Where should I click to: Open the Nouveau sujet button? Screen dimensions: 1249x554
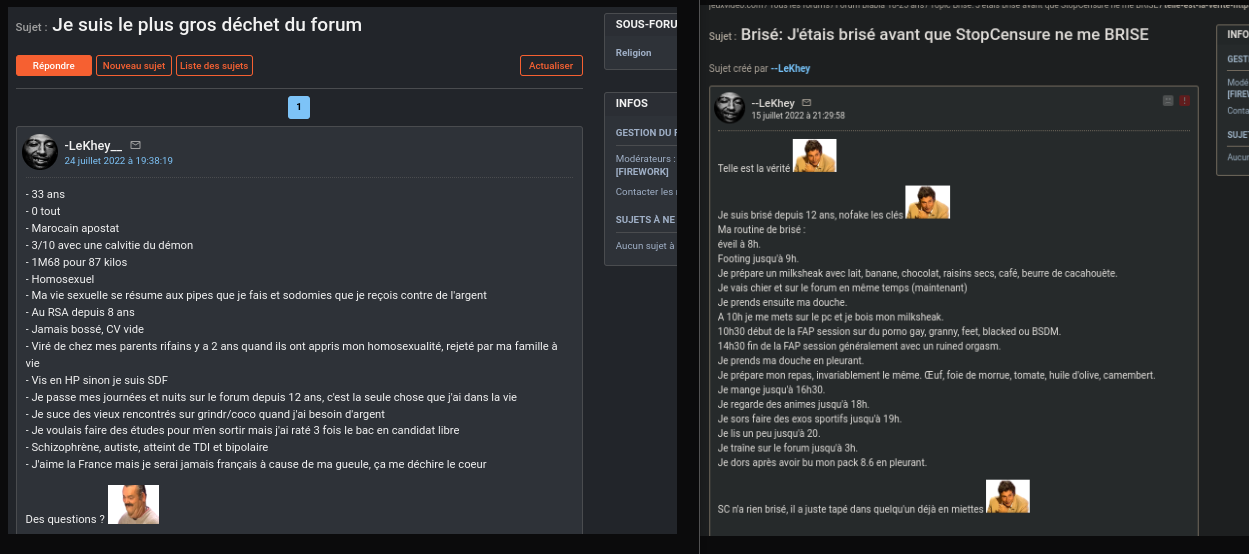click(x=134, y=66)
